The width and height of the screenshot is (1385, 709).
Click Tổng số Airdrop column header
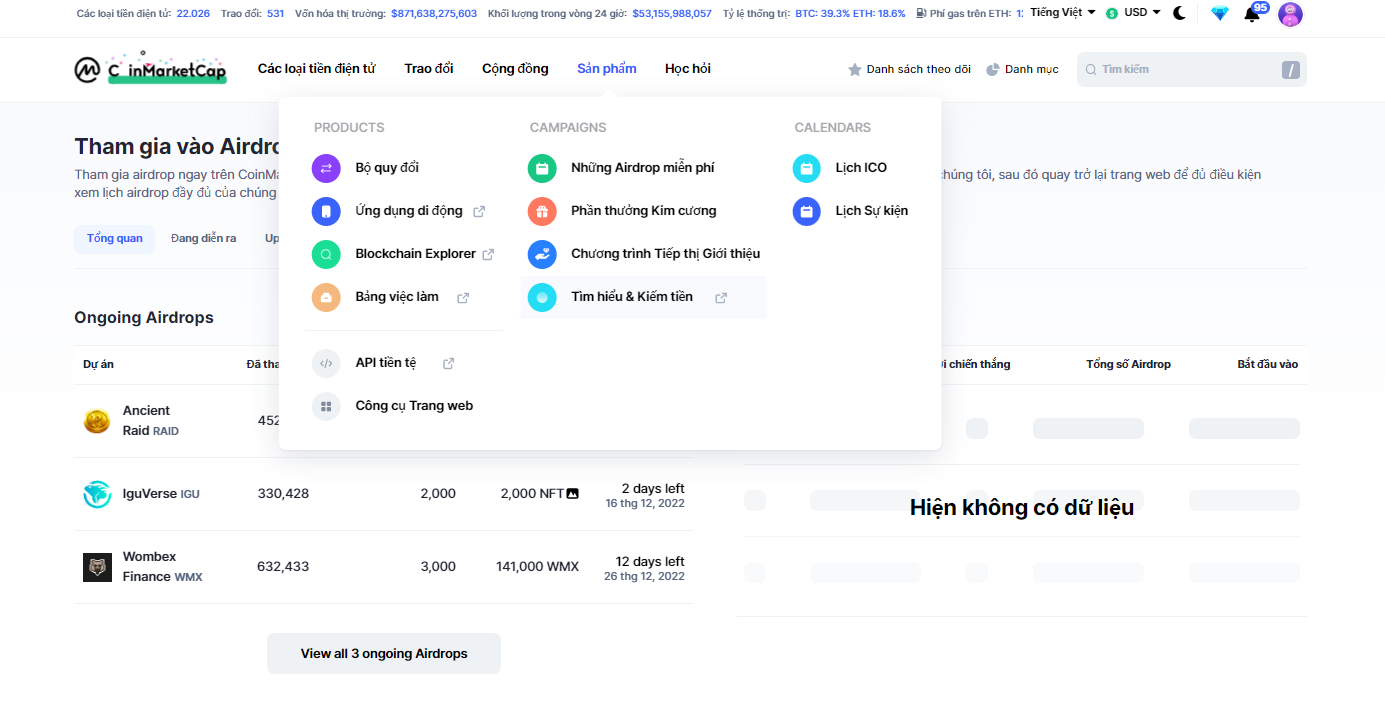[1128, 364]
